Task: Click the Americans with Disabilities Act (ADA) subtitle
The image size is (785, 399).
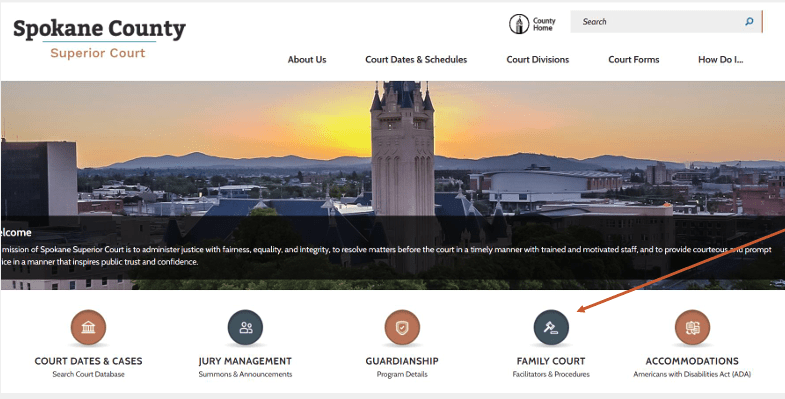Action: coord(692,374)
